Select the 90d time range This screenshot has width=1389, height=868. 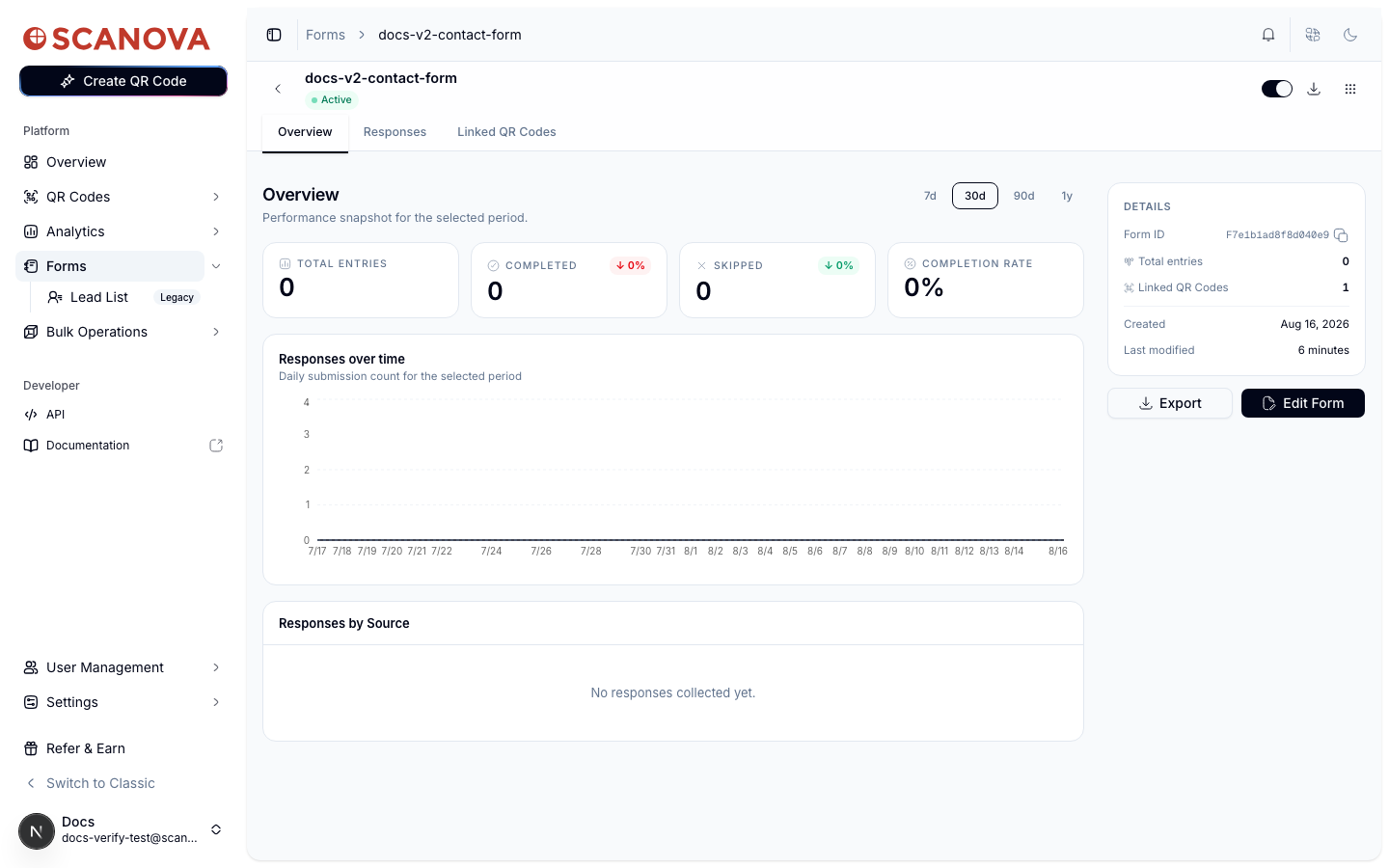(x=1023, y=196)
